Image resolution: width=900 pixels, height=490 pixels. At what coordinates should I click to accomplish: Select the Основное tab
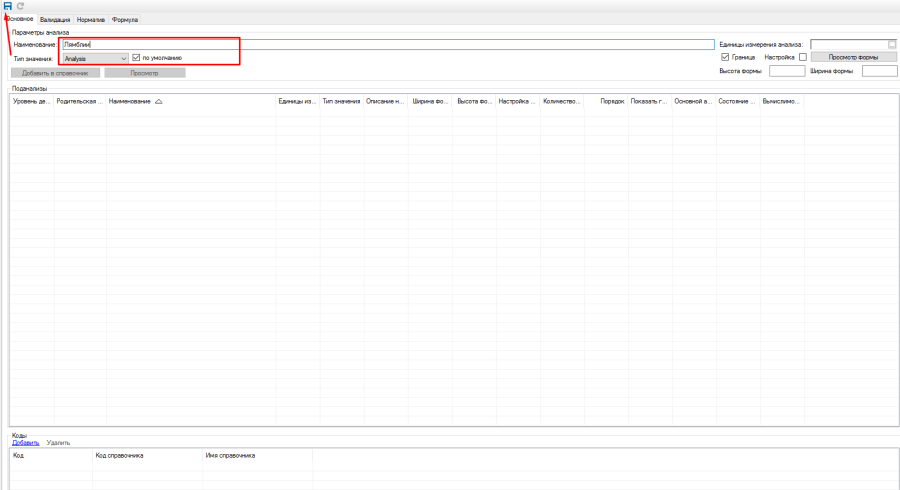click(20, 19)
